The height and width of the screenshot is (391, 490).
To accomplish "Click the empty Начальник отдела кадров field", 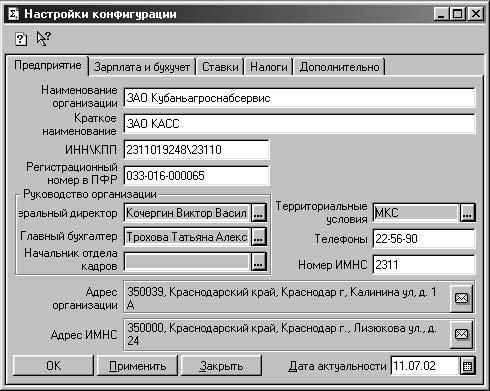I will [x=187, y=261].
